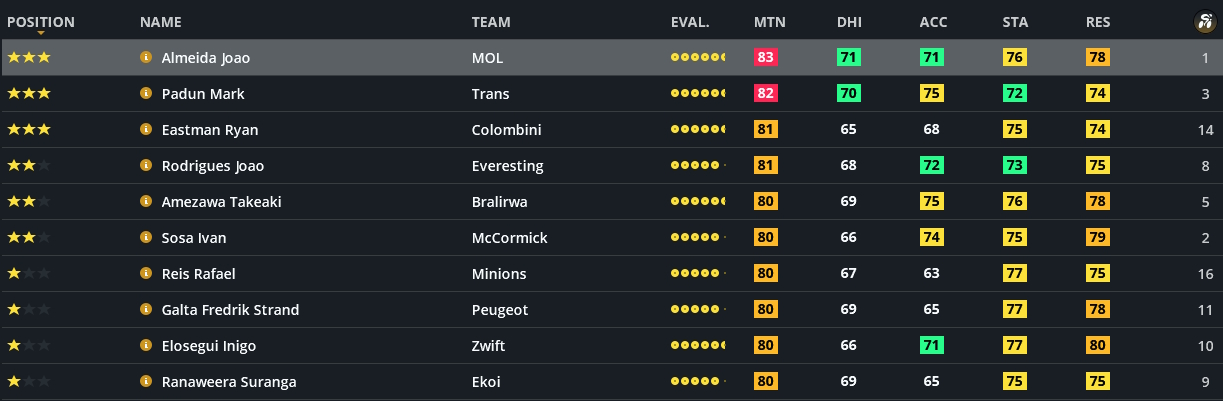This screenshot has height=401, width=1223.
Task: Click Almeida Joao's red 83 MTN rating
Action: 766,58
